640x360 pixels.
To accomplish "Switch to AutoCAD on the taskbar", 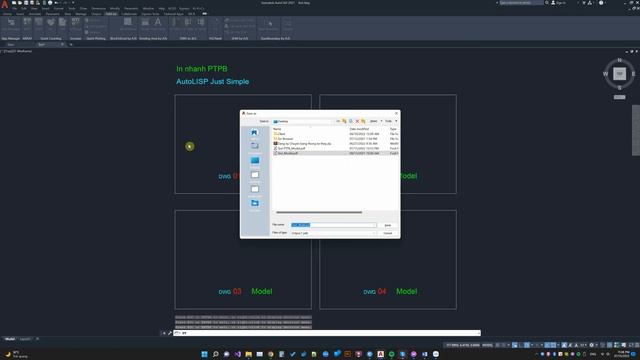I will pos(380,354).
